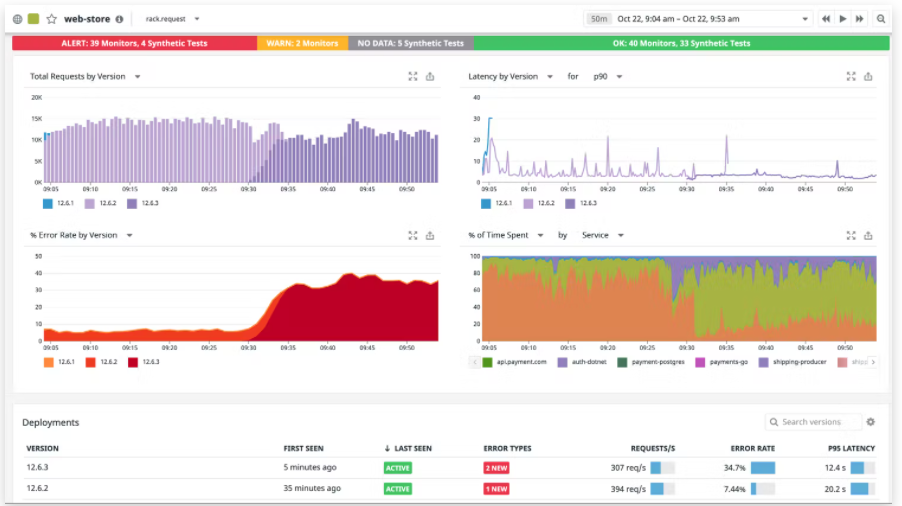The image size is (902, 506).
Task: Fullscreen the % Error Rate graph
Action: coord(412,236)
